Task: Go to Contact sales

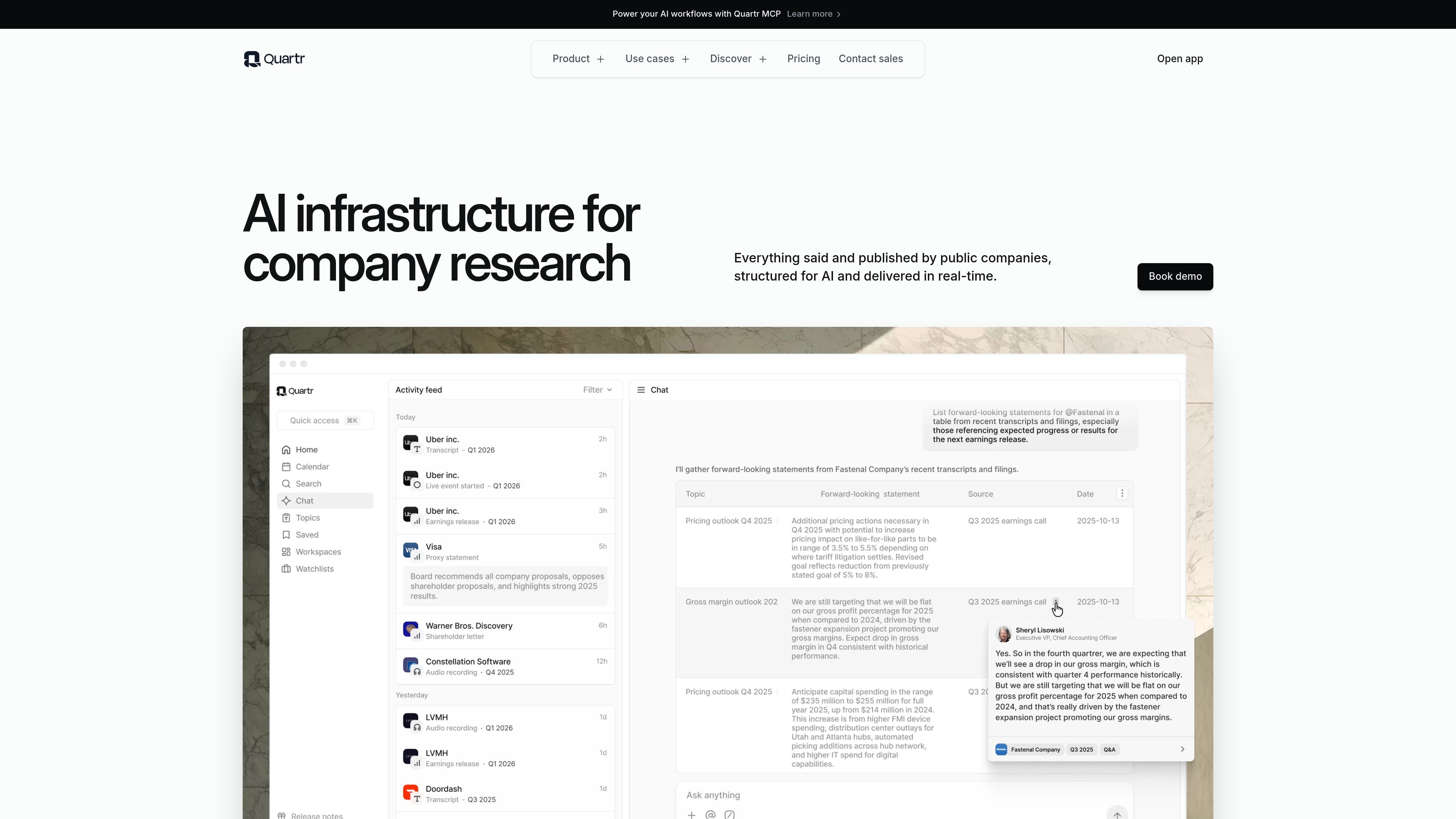Action: pos(871,59)
